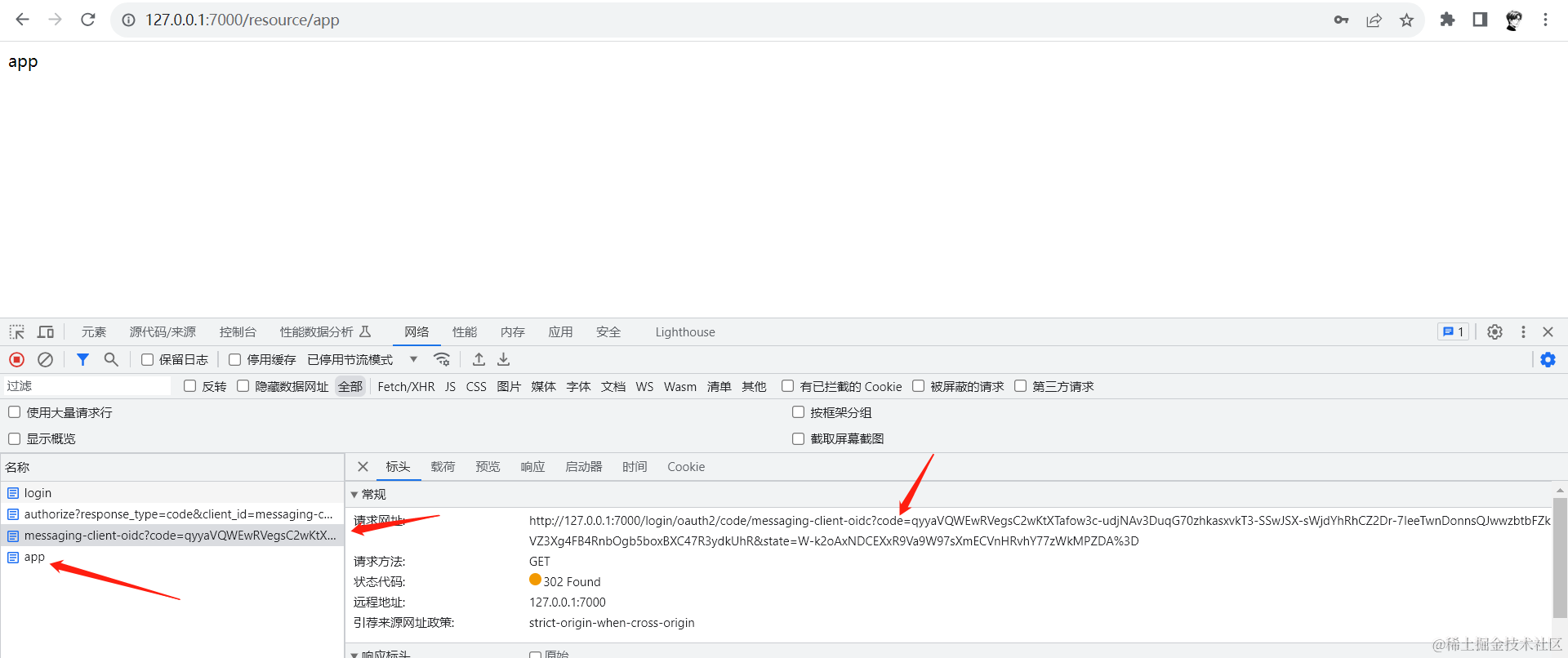Clear the network log
1568x658 pixels.
[46, 359]
